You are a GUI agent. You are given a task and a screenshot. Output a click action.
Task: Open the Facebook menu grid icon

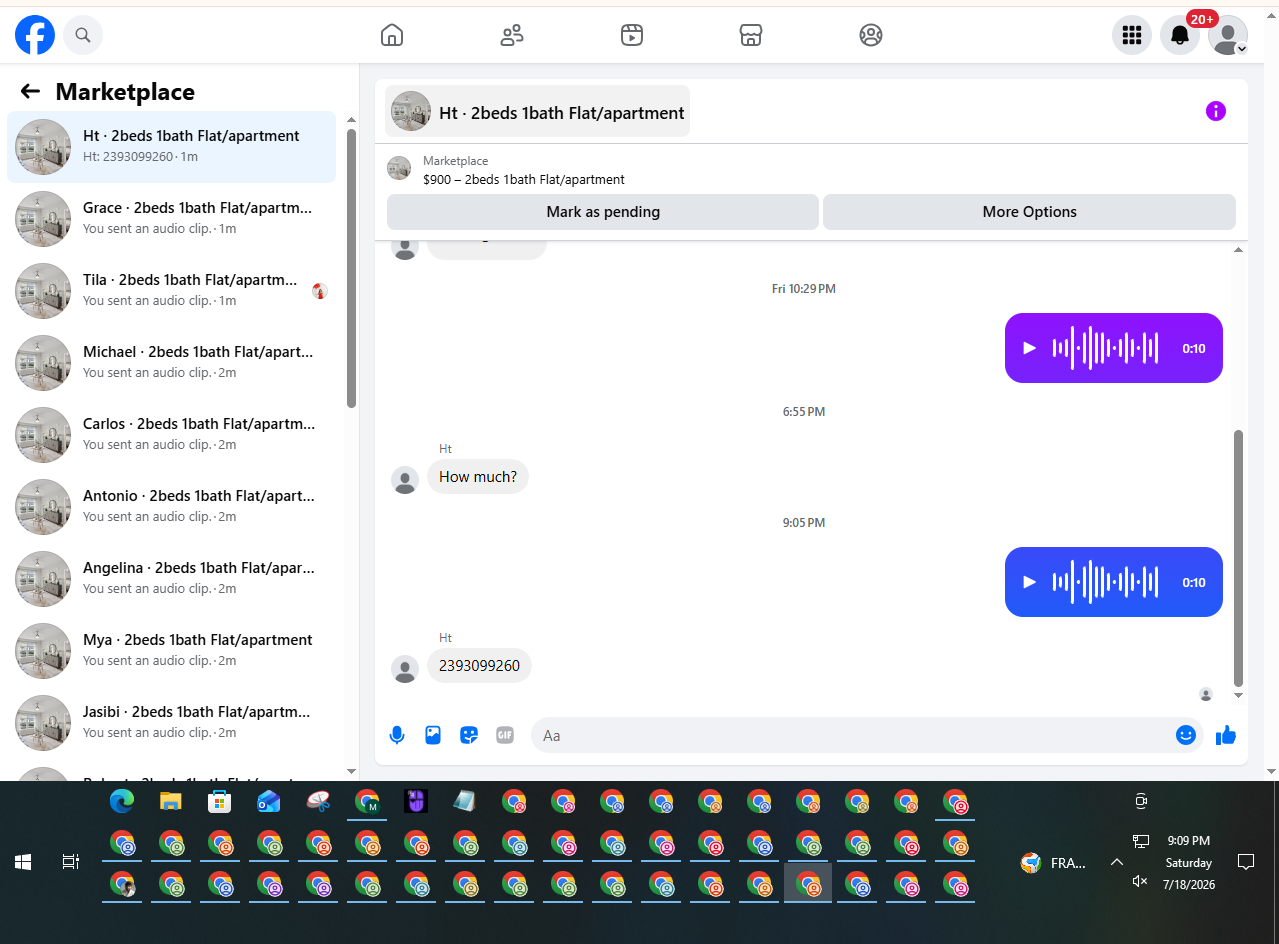pos(1132,35)
